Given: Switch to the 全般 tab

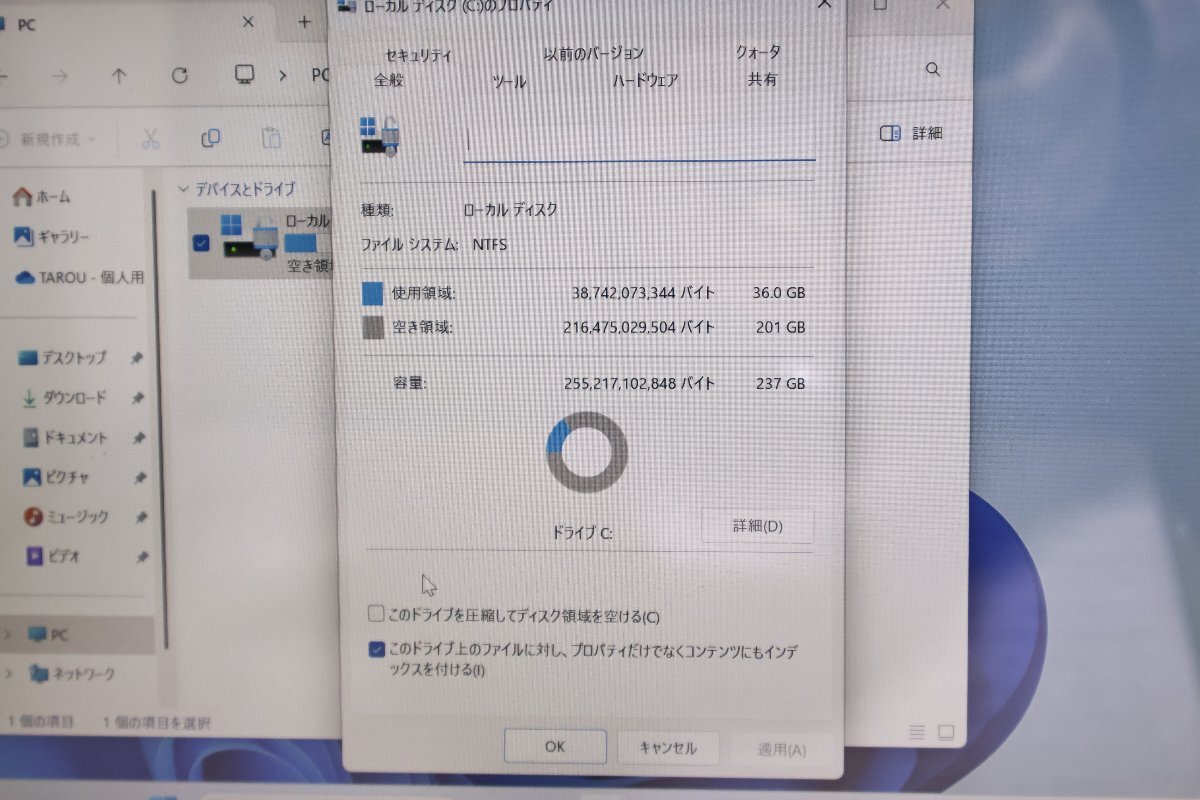Looking at the screenshot, I should (x=388, y=79).
